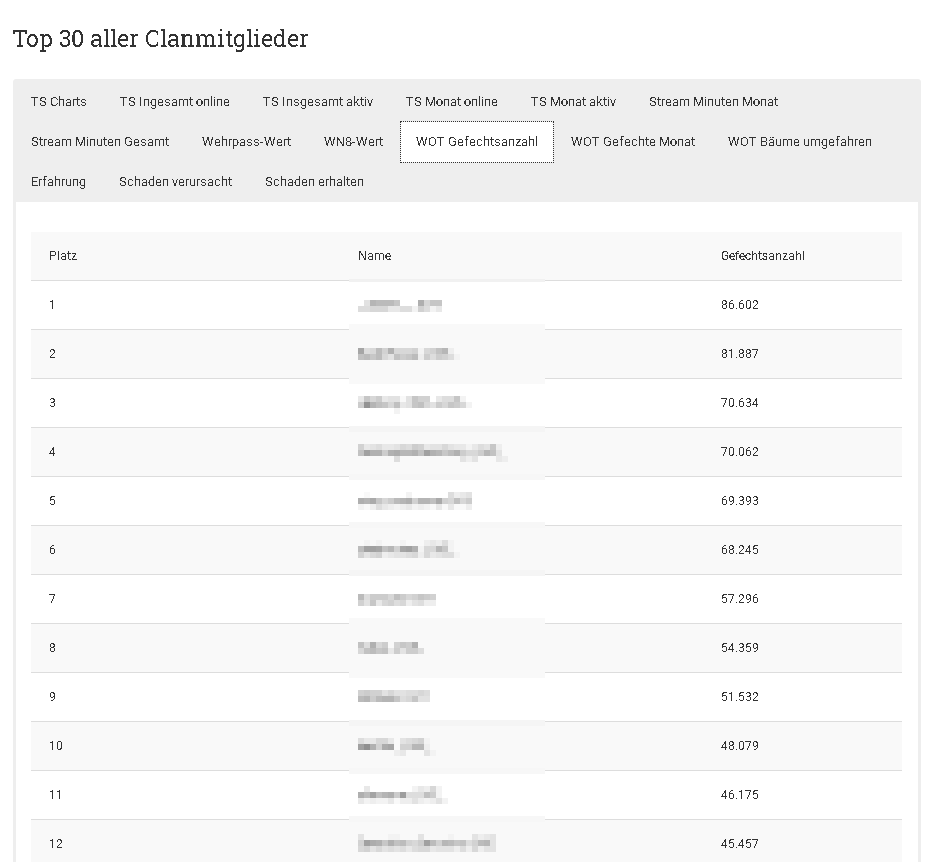Click the active WOT Gefechtsanzahl tab
Viewport: 929px width, 862px height.
477,142
